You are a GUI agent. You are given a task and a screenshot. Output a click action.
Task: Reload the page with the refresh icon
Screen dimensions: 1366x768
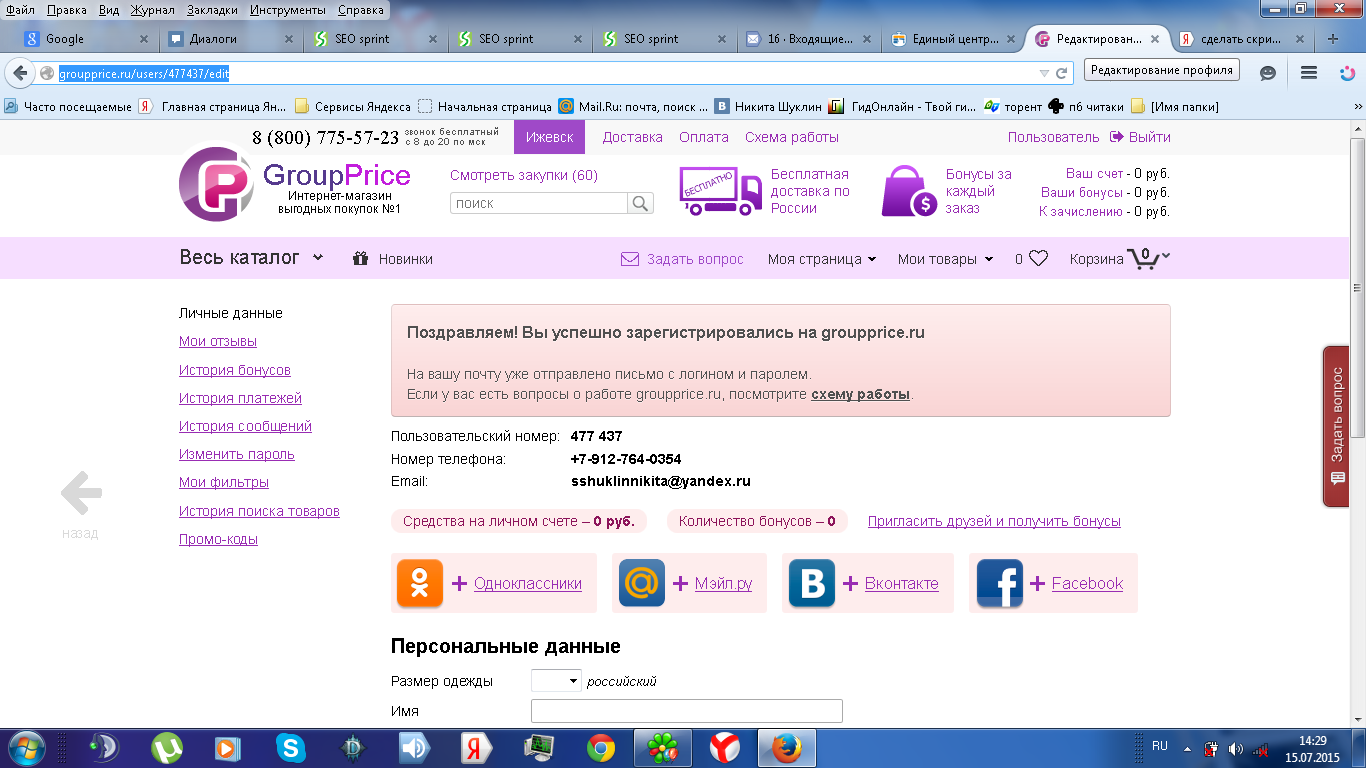1062,73
